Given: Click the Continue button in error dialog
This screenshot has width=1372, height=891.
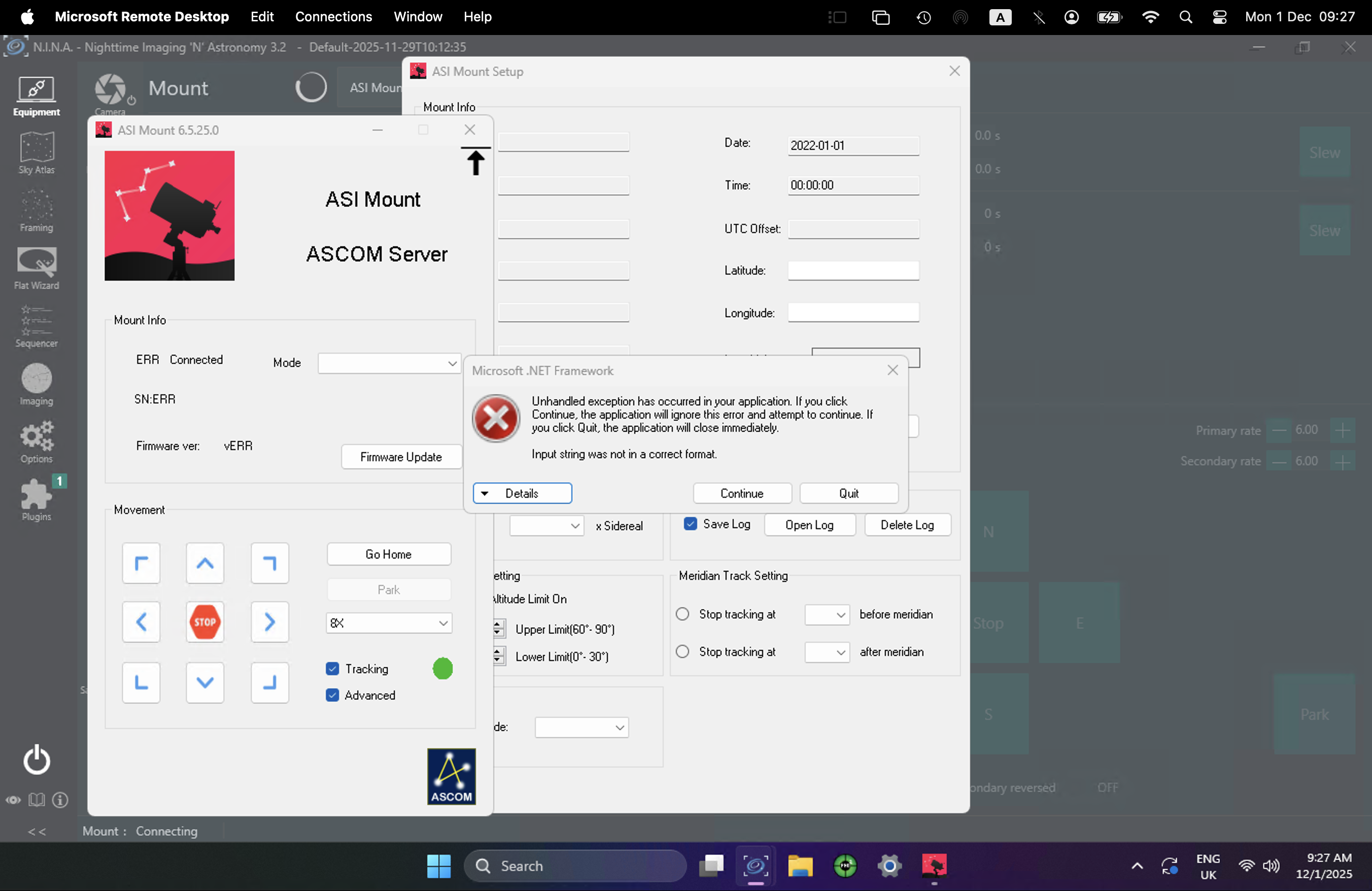Looking at the screenshot, I should 741,493.
